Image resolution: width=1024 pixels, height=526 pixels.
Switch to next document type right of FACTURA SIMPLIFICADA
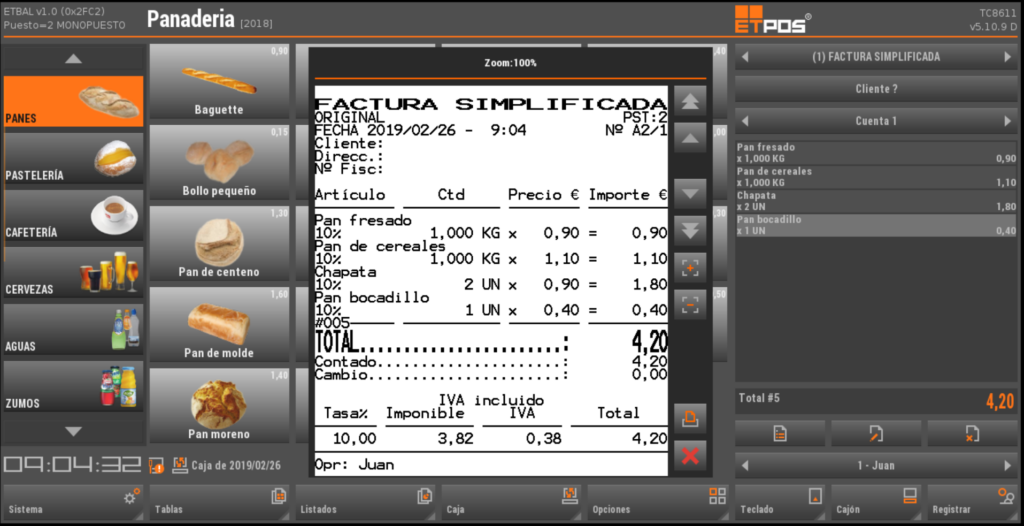point(1008,58)
